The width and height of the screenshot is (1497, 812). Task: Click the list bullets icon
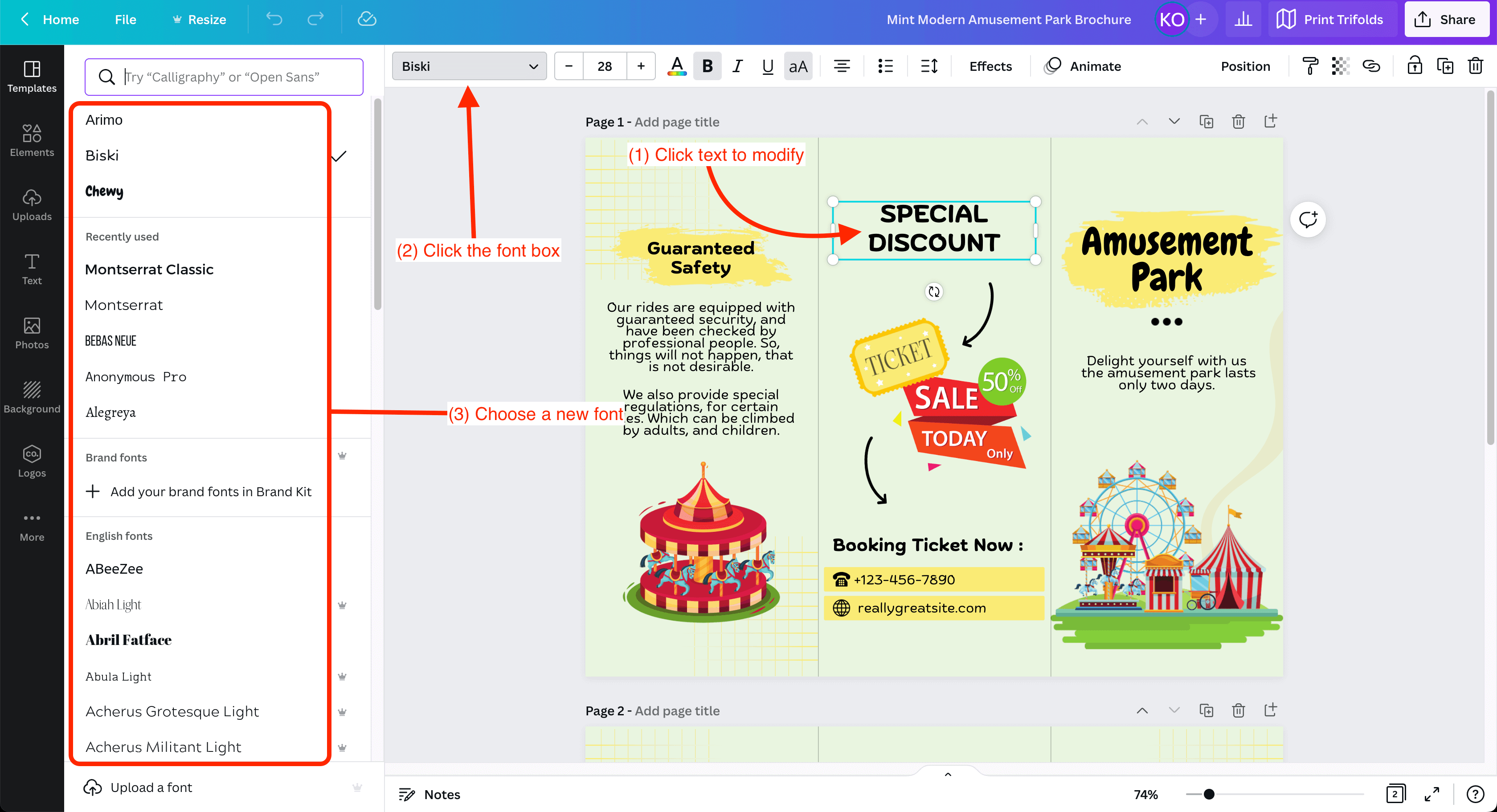(x=885, y=66)
